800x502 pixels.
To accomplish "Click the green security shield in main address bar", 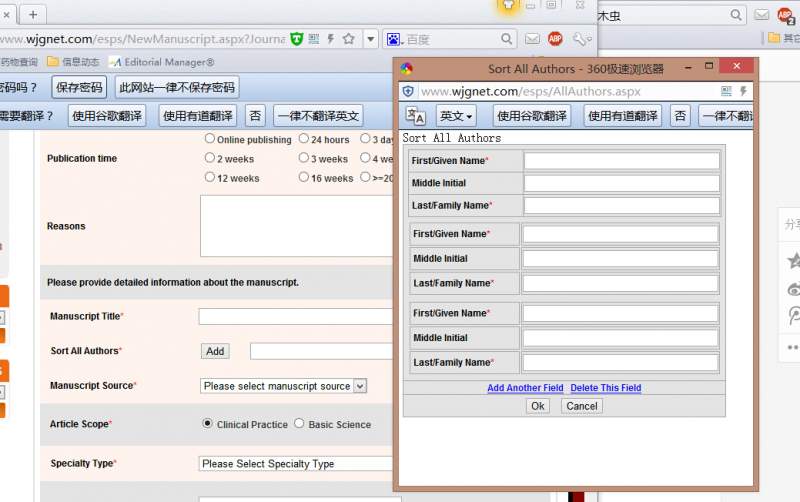I will [x=296, y=39].
